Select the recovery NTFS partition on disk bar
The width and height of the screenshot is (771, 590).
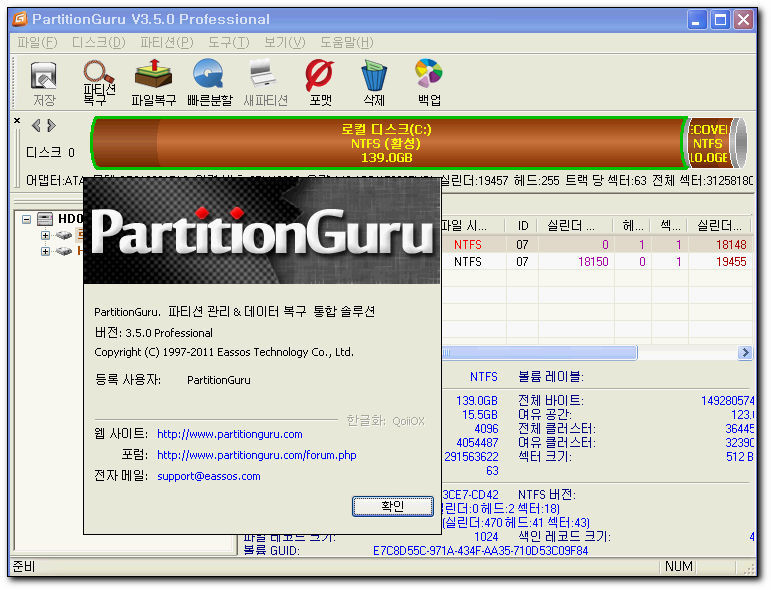[709, 144]
